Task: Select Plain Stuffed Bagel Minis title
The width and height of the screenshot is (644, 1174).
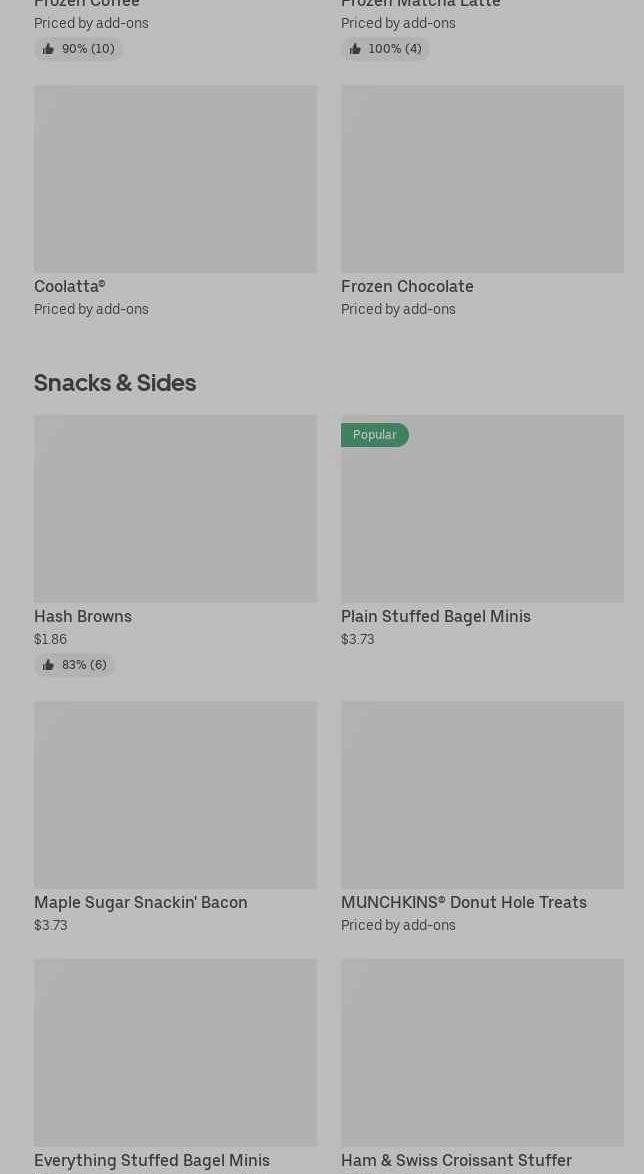Action: (x=436, y=616)
